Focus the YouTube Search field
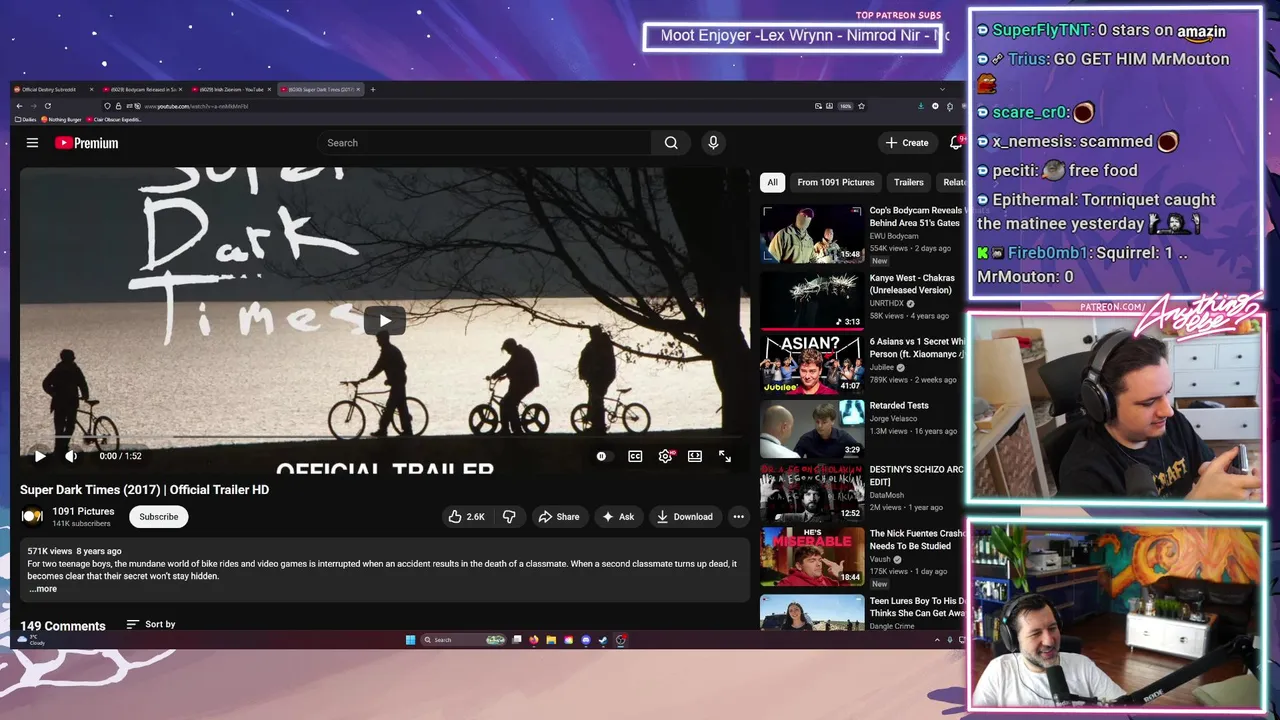 point(485,143)
